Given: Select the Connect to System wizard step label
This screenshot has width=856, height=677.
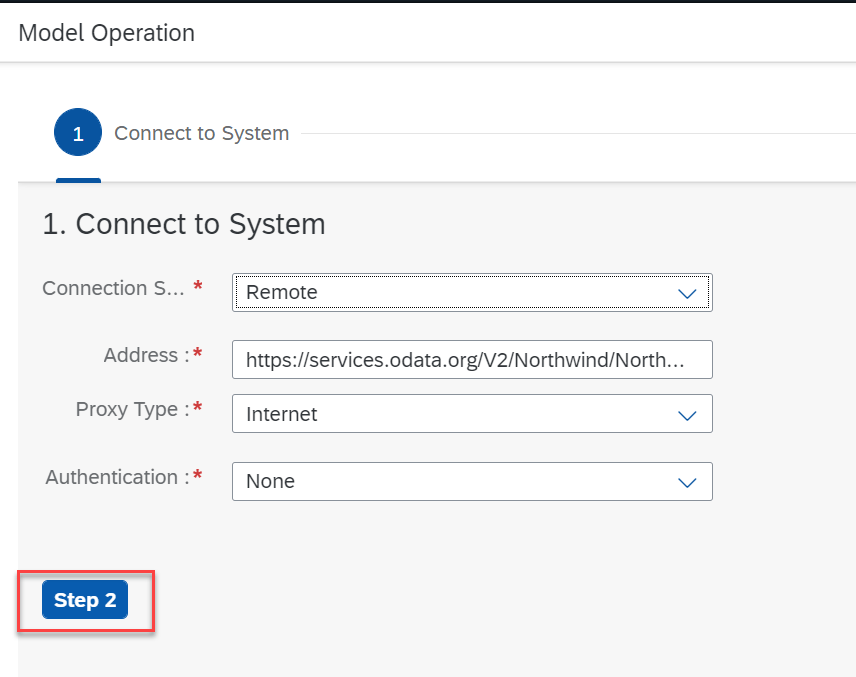Looking at the screenshot, I should tap(201, 133).
